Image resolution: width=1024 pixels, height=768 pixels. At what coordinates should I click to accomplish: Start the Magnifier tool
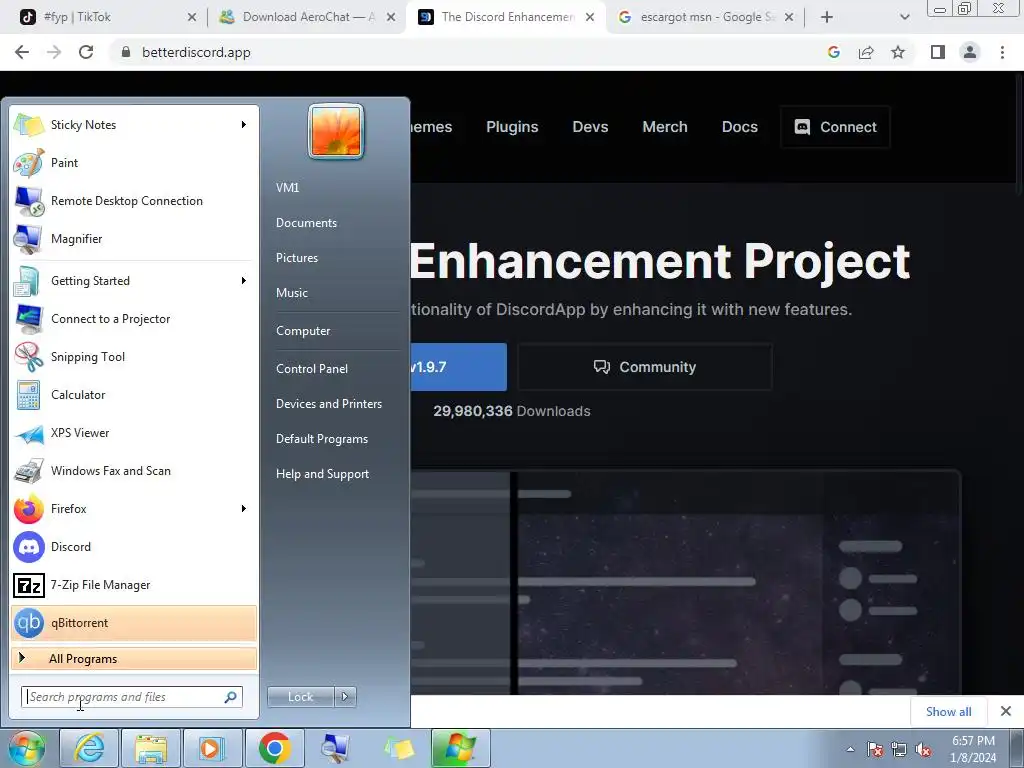(x=134, y=238)
